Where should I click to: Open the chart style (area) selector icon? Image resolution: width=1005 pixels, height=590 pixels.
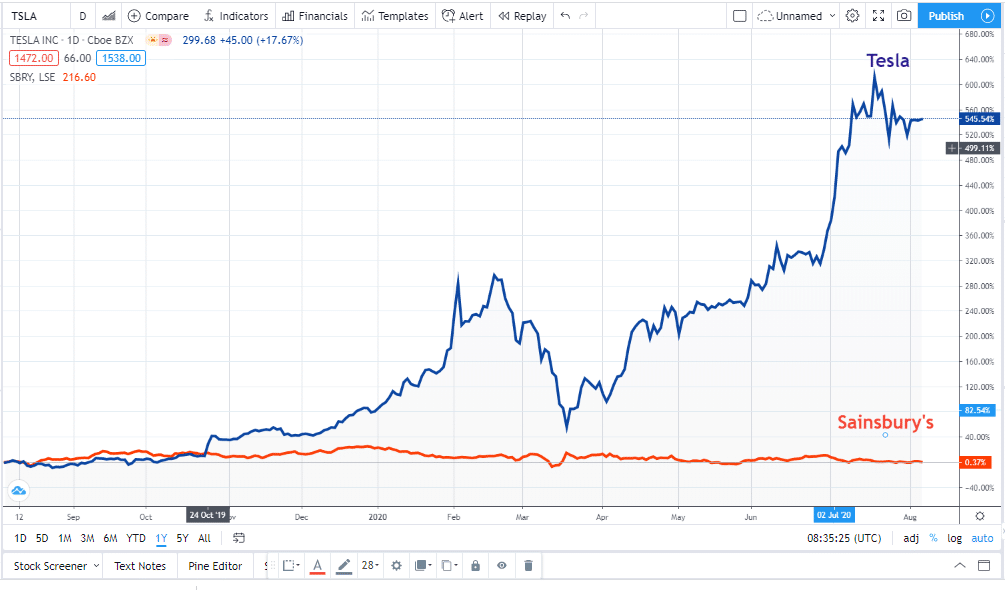point(109,16)
